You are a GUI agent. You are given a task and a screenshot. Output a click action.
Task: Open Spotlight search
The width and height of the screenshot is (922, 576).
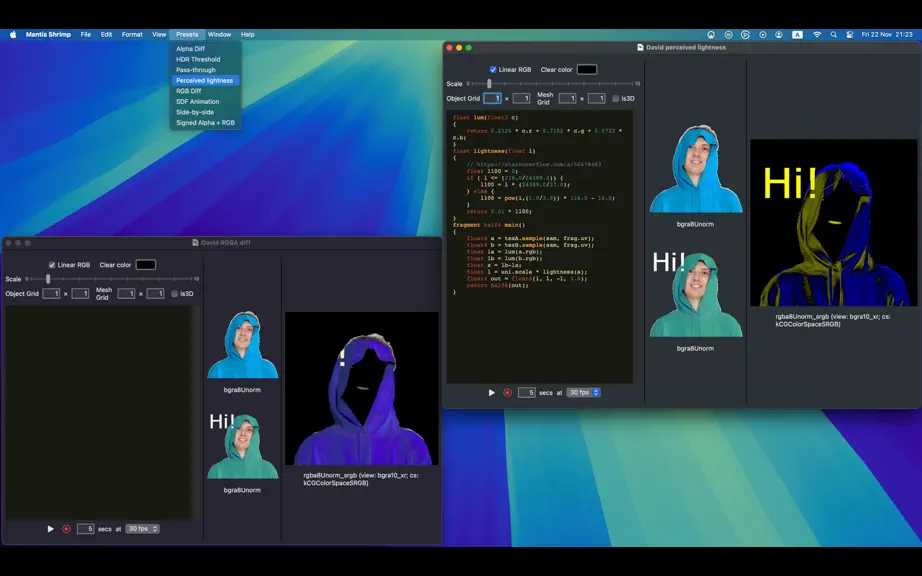(833, 35)
